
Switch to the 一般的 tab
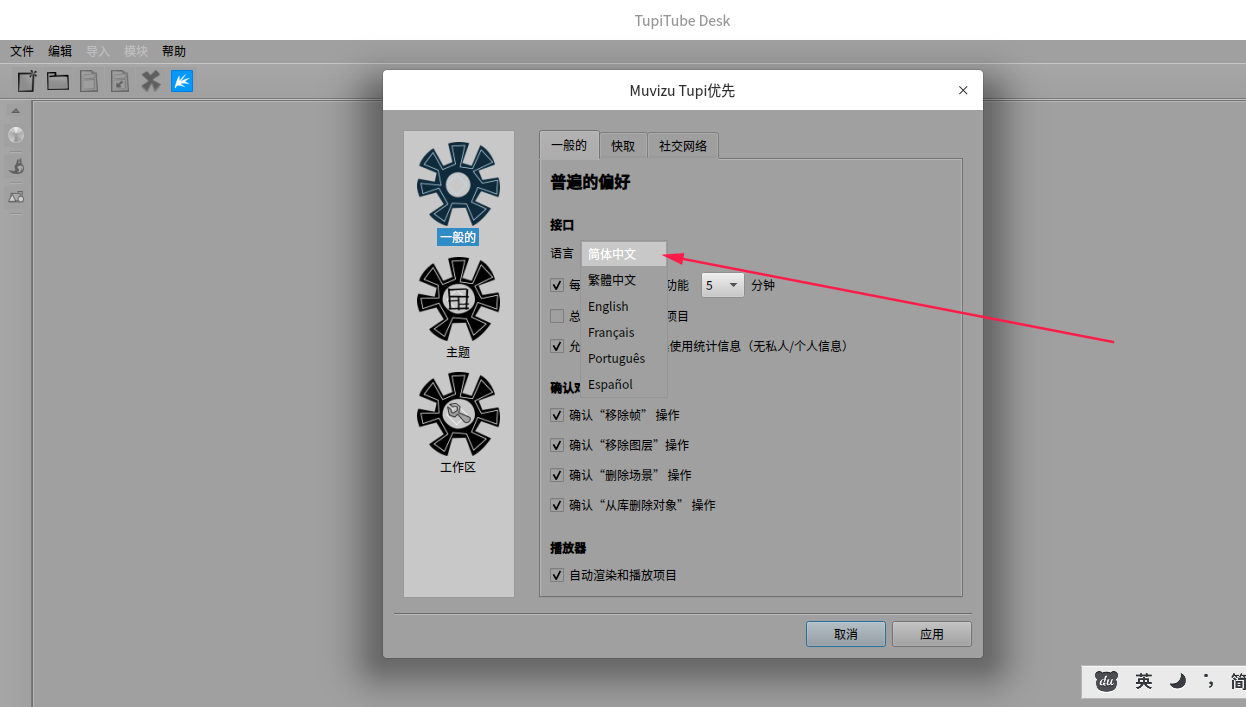[569, 145]
